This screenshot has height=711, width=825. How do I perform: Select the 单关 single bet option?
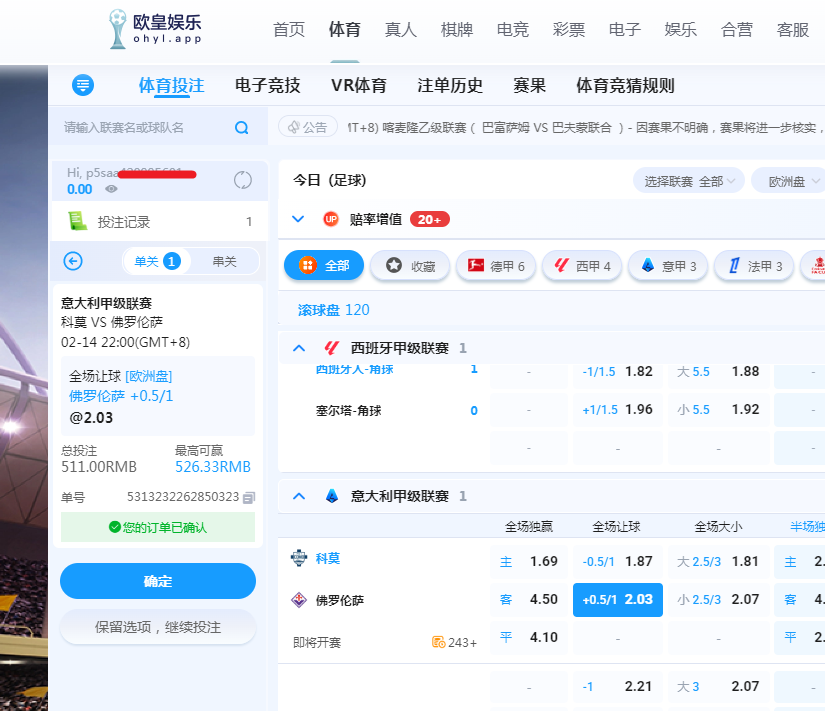pos(156,261)
